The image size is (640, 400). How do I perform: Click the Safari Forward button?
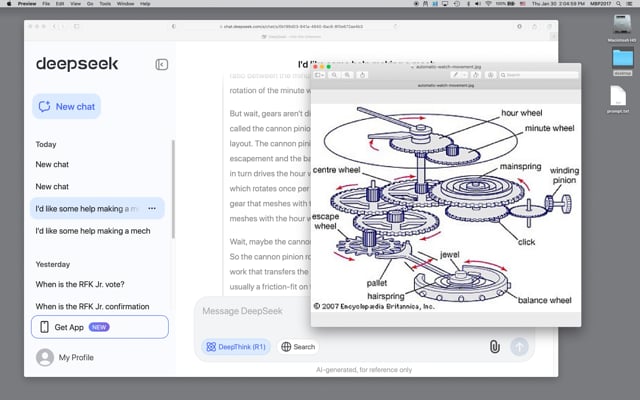(62, 27)
